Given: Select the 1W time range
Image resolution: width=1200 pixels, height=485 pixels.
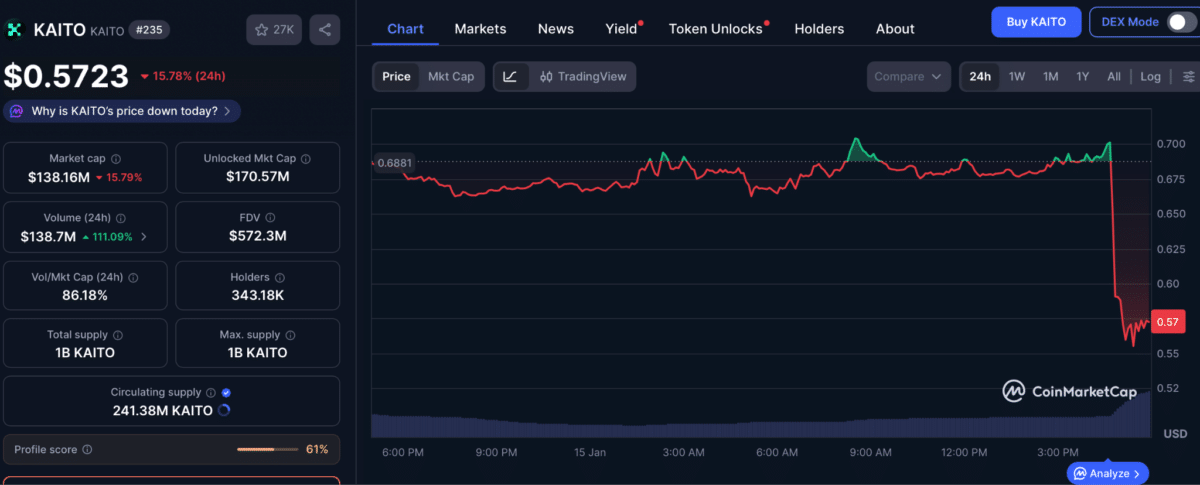Looking at the screenshot, I should (x=1017, y=76).
